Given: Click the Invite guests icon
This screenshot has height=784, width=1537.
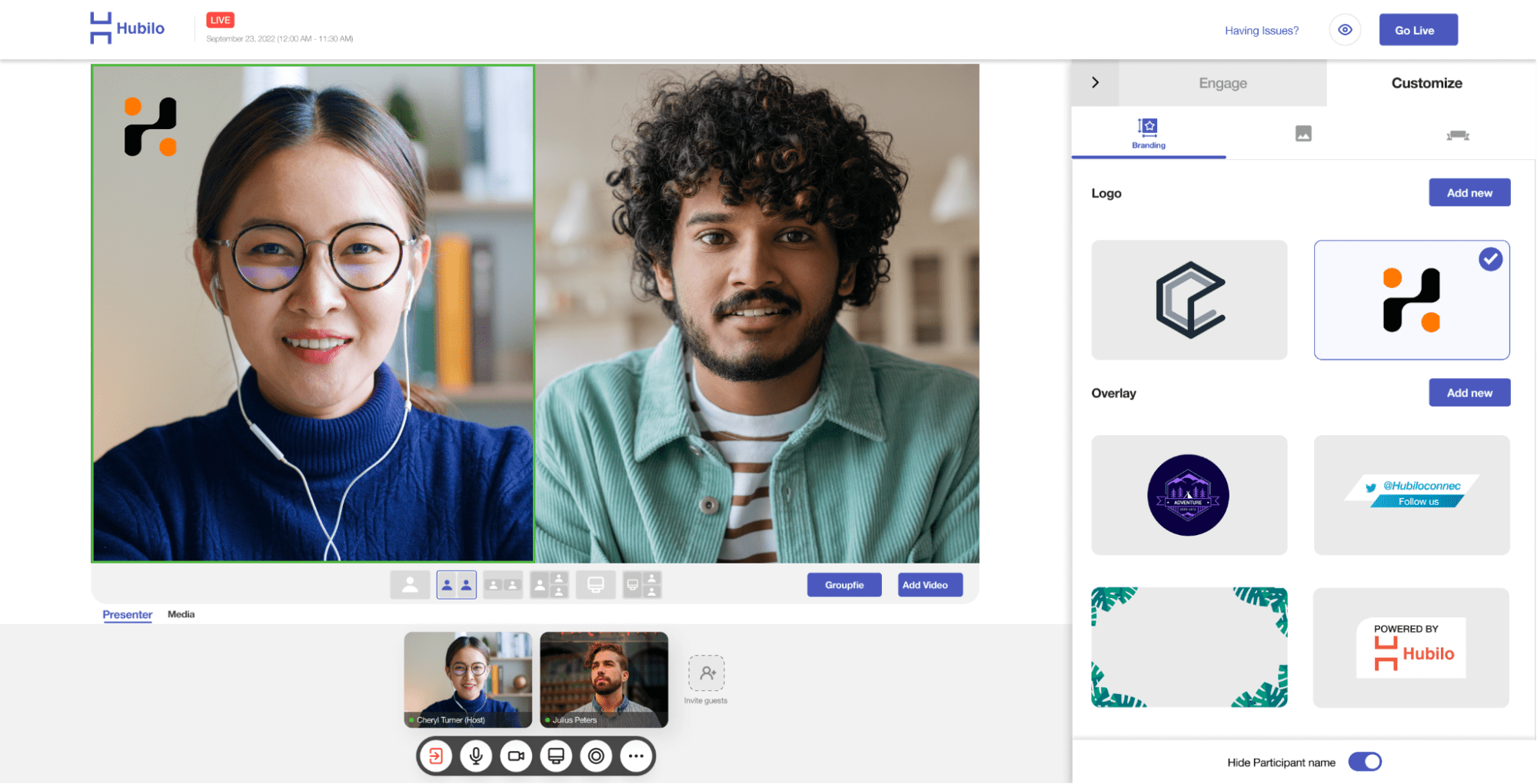Looking at the screenshot, I should tap(706, 674).
